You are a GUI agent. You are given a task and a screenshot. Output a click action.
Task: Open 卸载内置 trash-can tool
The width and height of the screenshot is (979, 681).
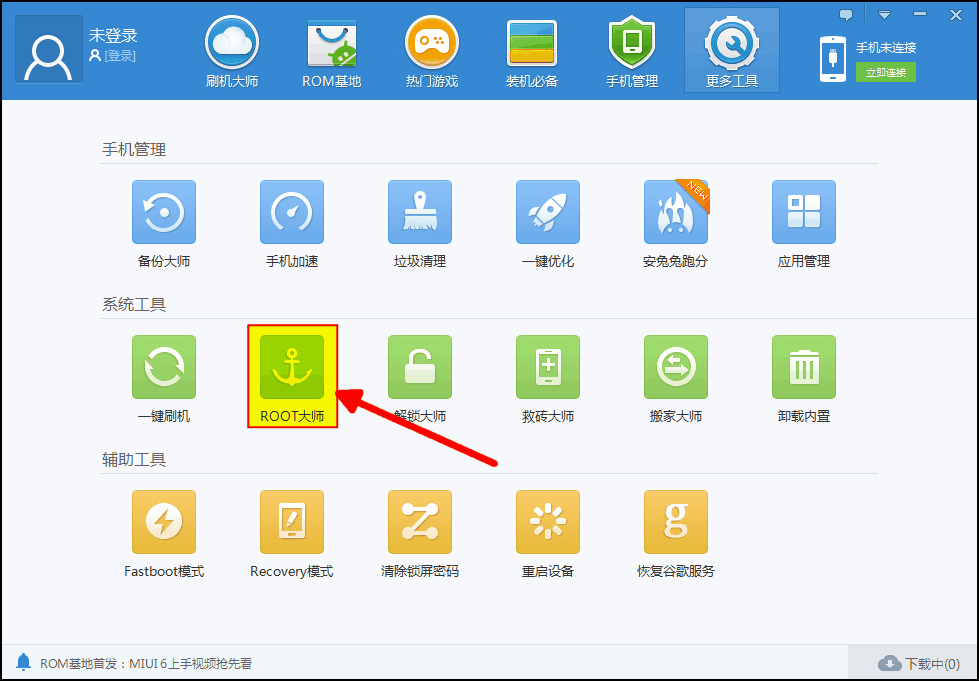[804, 367]
